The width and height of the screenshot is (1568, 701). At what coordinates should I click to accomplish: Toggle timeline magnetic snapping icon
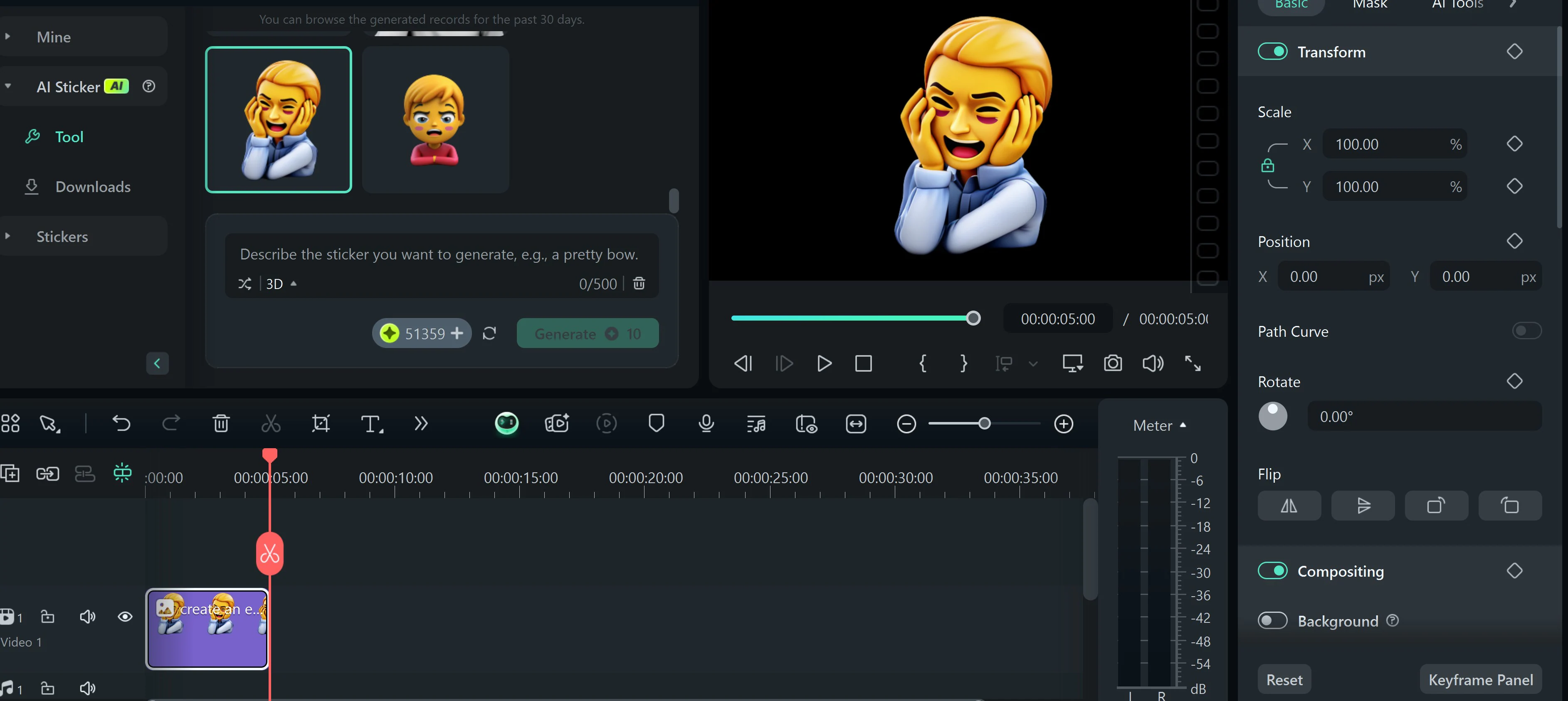pyautogui.click(x=122, y=473)
